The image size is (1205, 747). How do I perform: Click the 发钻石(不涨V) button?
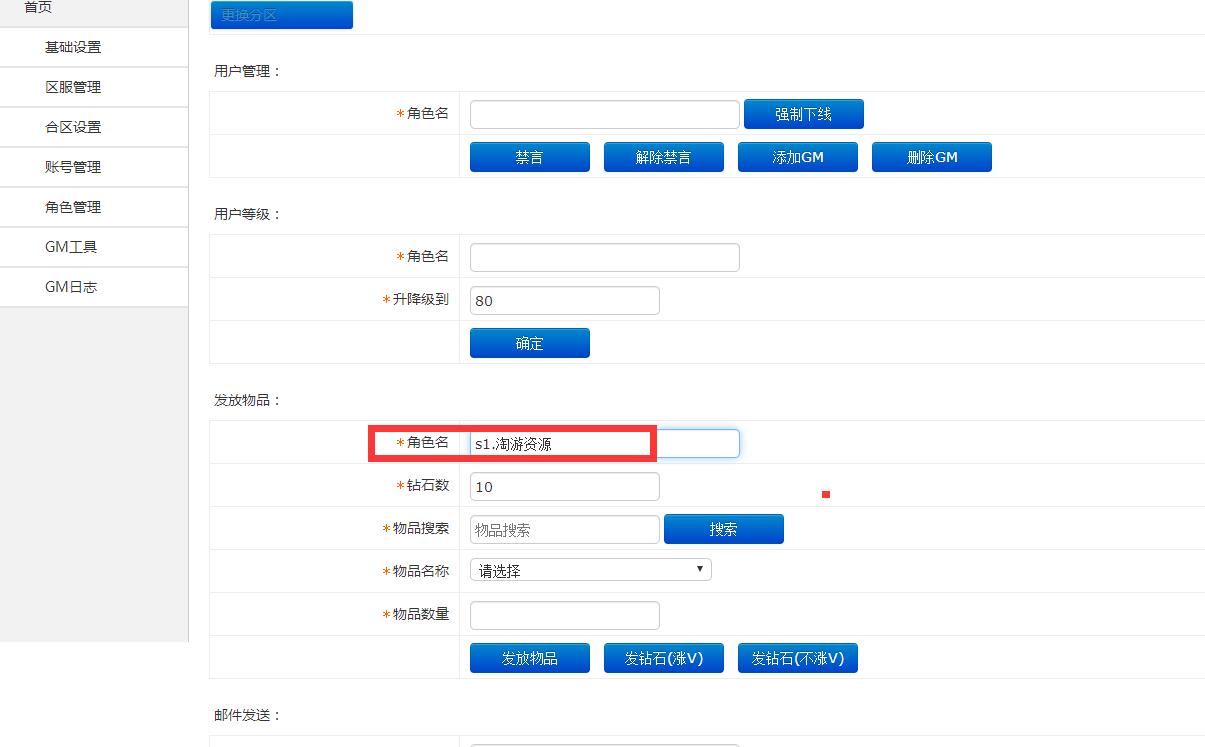pos(797,658)
